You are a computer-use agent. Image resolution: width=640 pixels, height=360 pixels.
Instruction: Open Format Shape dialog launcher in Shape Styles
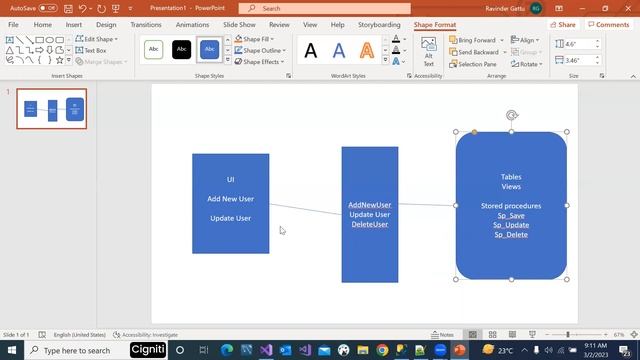click(289, 76)
